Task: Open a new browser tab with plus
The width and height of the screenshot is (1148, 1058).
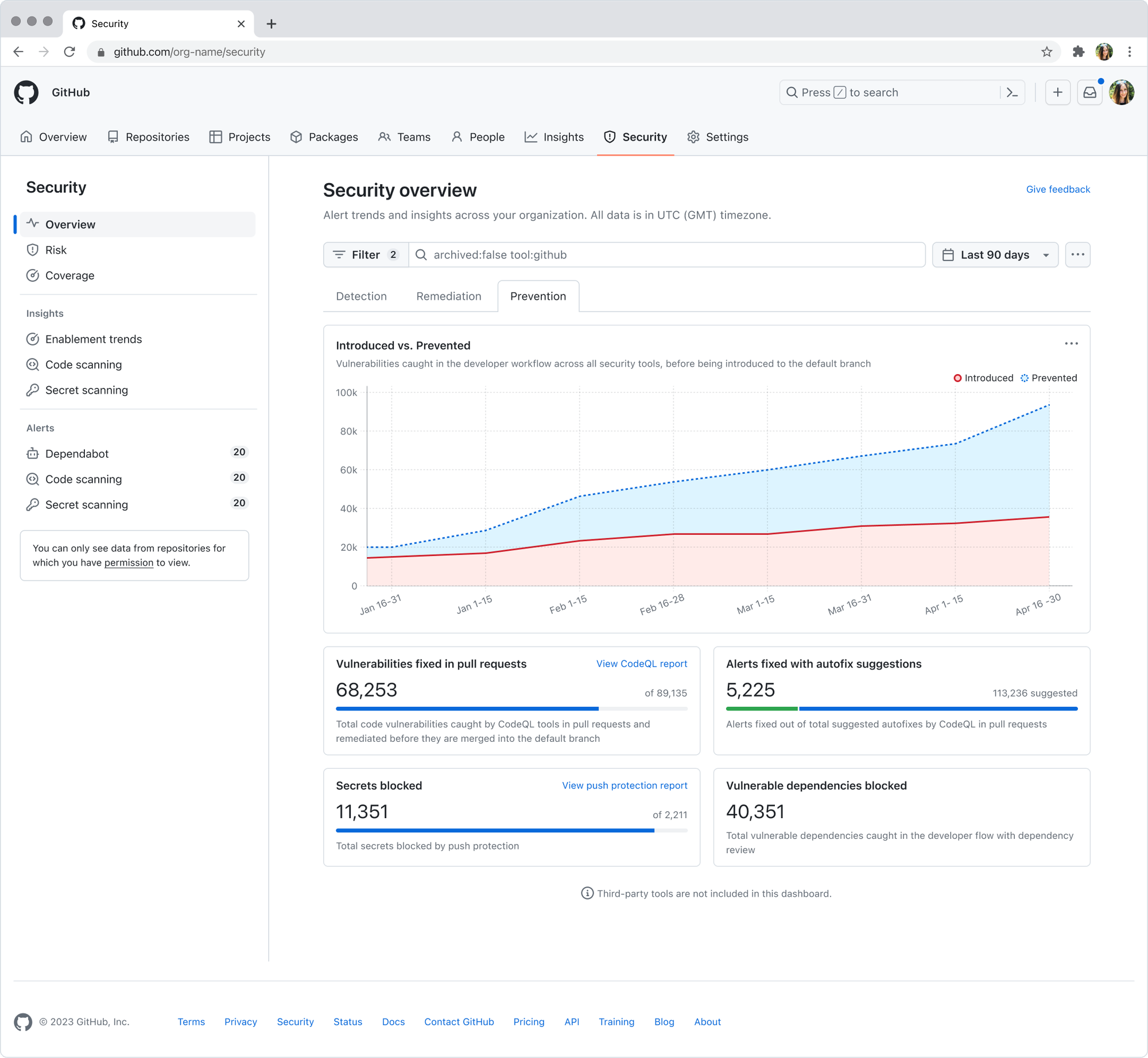Action: pyautogui.click(x=272, y=24)
